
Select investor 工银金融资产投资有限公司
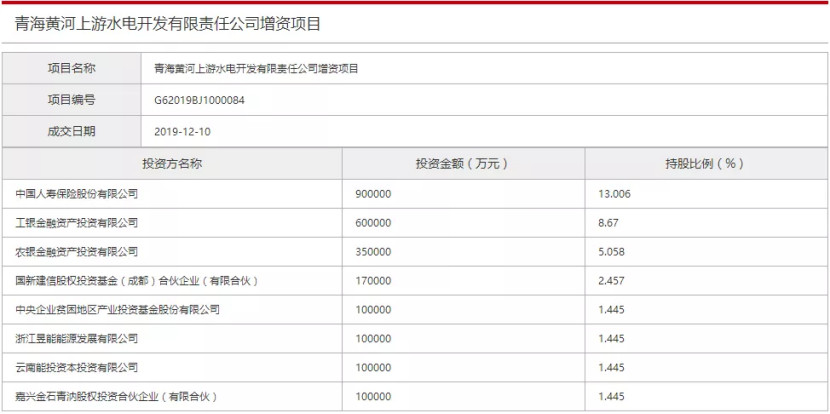(x=77, y=223)
